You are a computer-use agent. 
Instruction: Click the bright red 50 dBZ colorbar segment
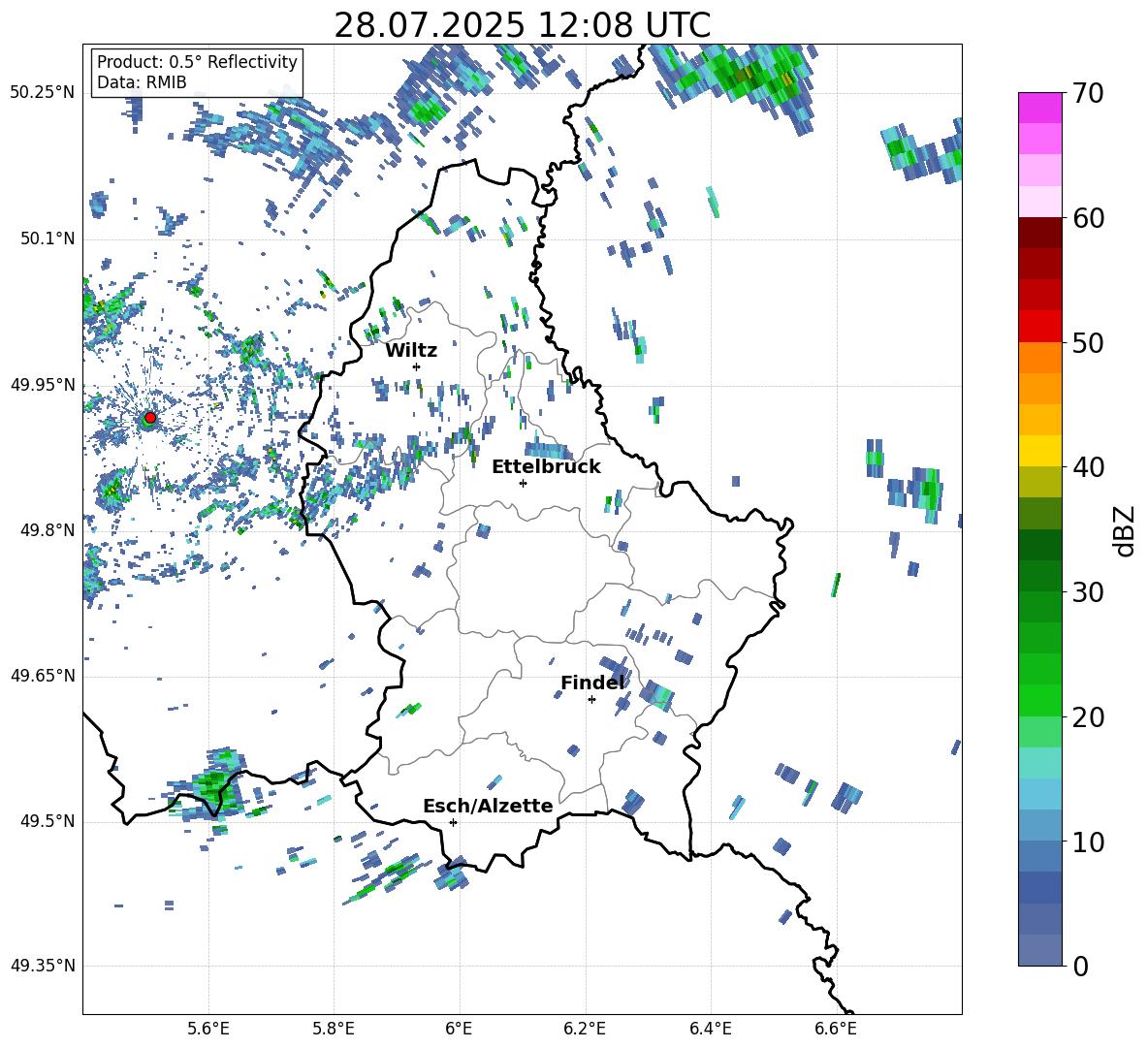coord(1039,327)
